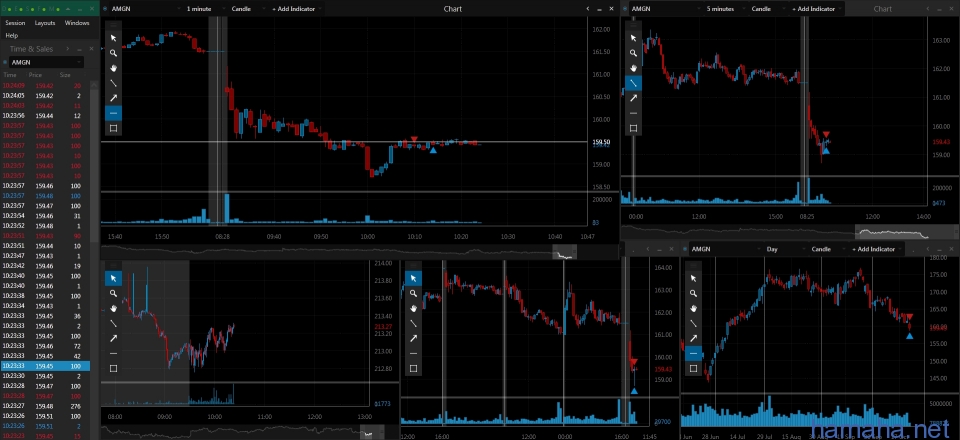Select the arrow tool in the 5 minutes chart

tap(633, 98)
